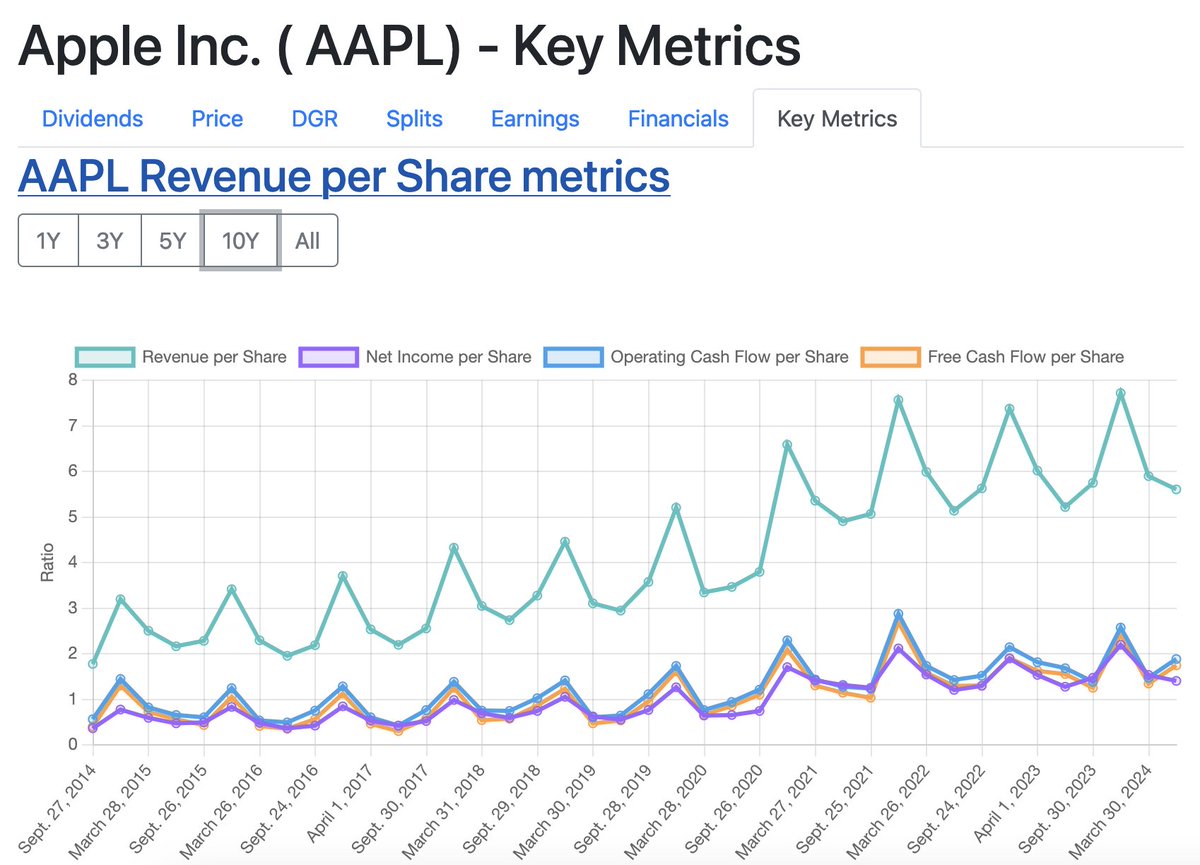Screen dimensions: 1200x865
Task: Click the Ratio y-axis label
Action: [47, 562]
